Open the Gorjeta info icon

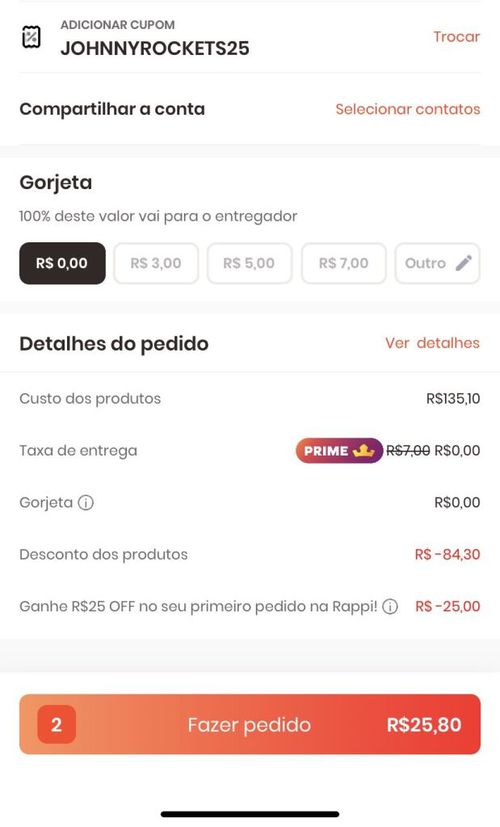click(x=85, y=503)
